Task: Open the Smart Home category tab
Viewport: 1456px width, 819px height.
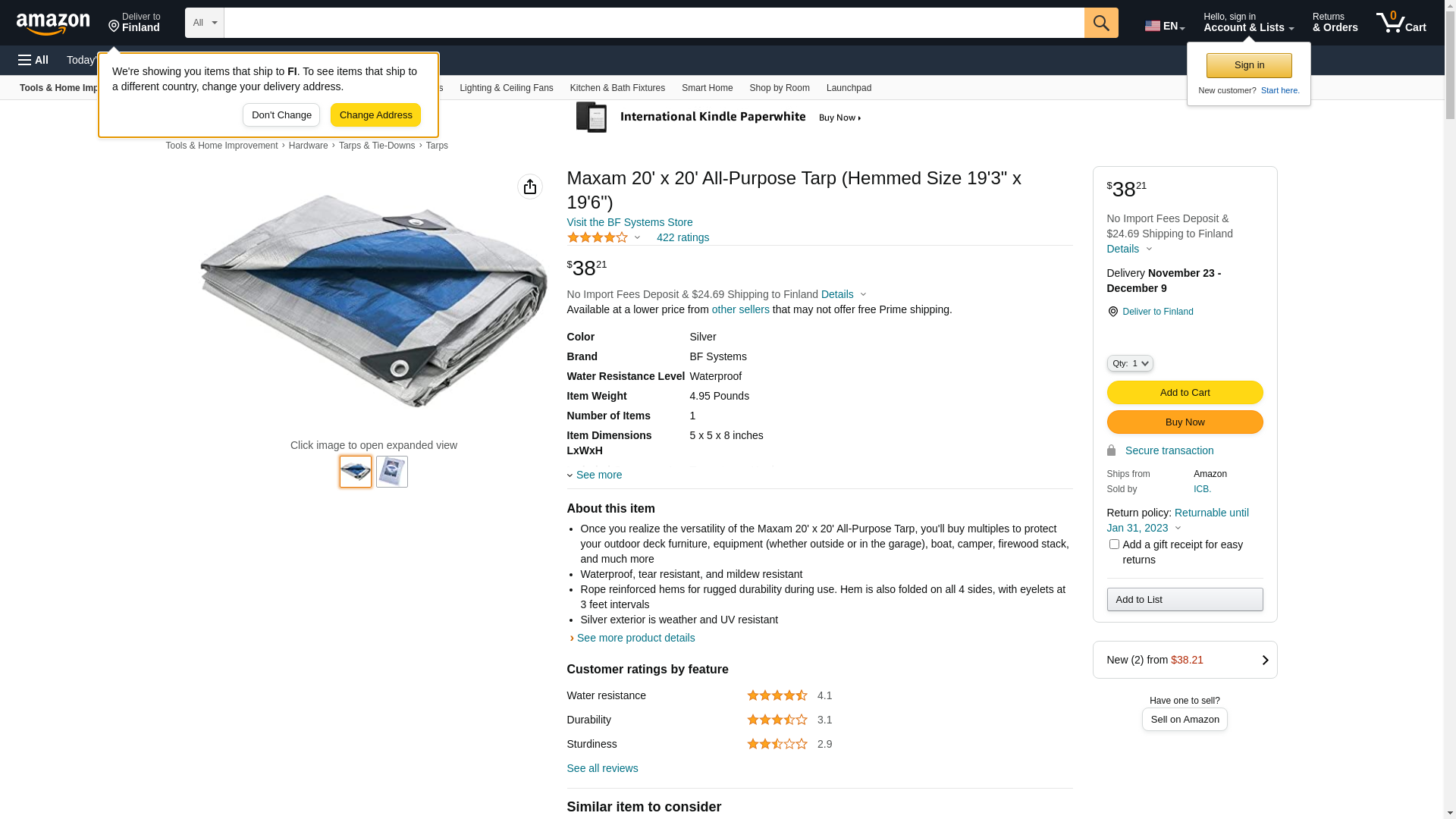Action: (x=707, y=88)
